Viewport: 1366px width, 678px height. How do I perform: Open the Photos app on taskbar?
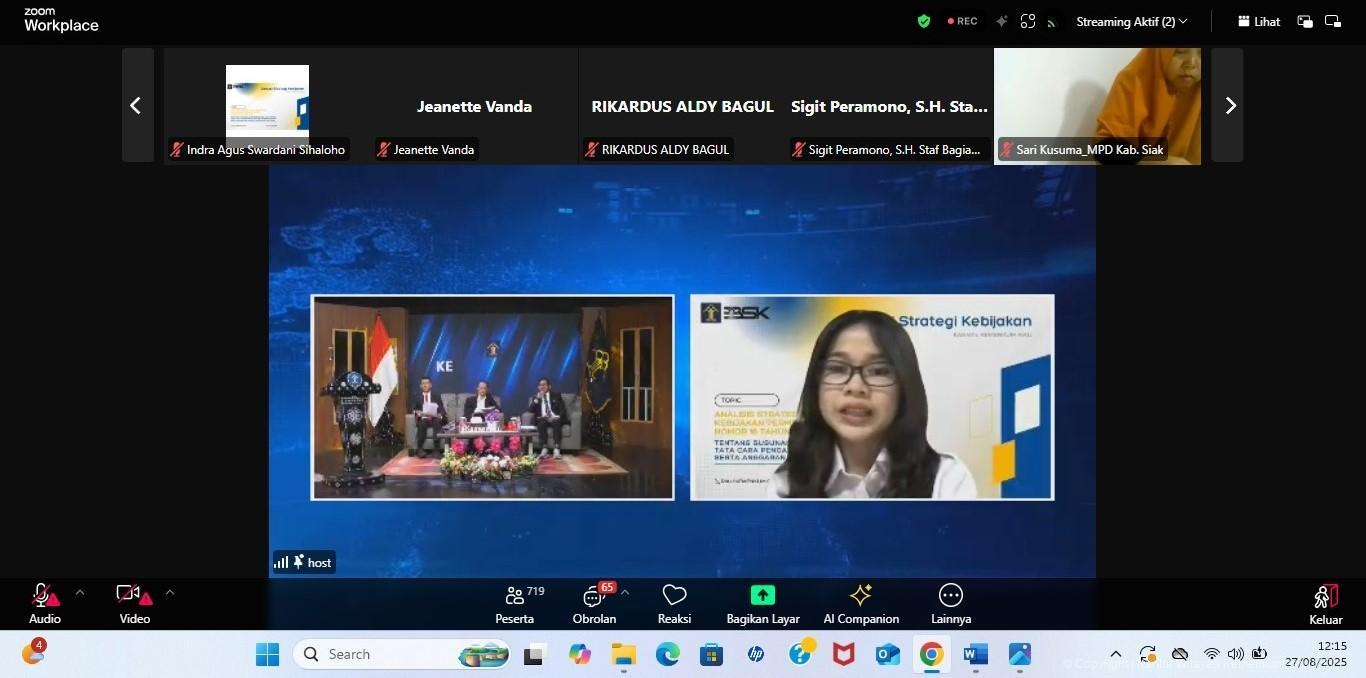tap(1019, 654)
